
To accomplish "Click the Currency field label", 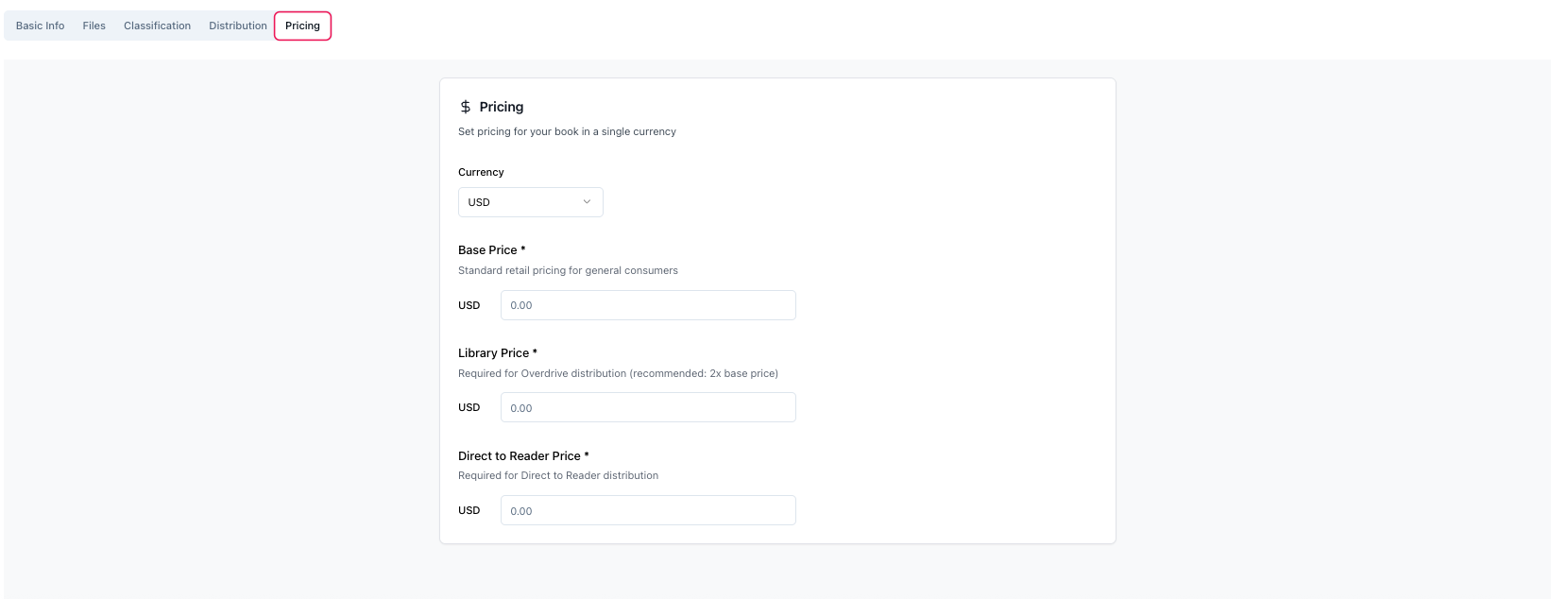I will (481, 172).
